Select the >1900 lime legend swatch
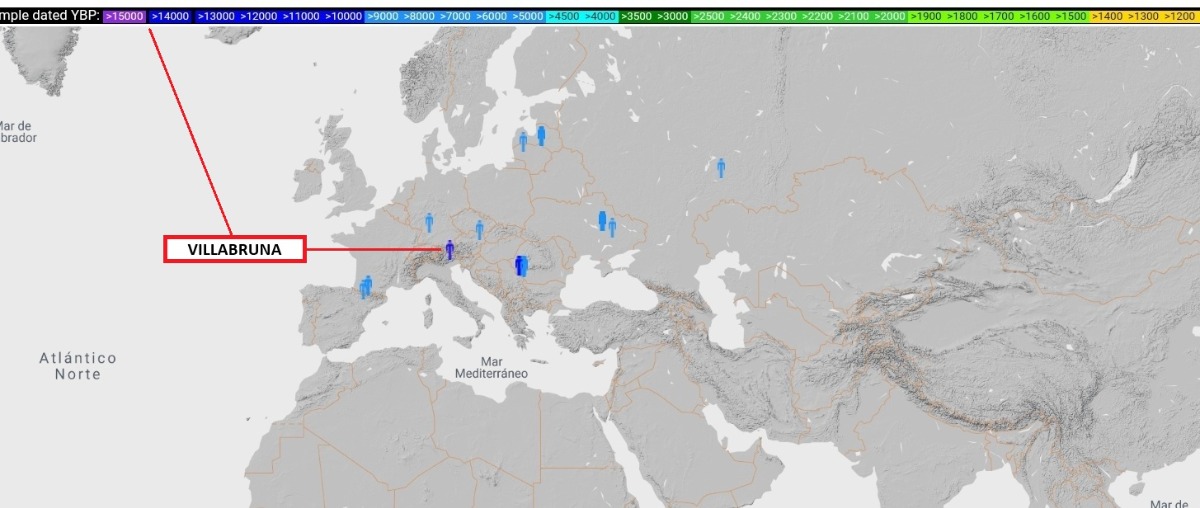The image size is (1200, 508). point(927,17)
